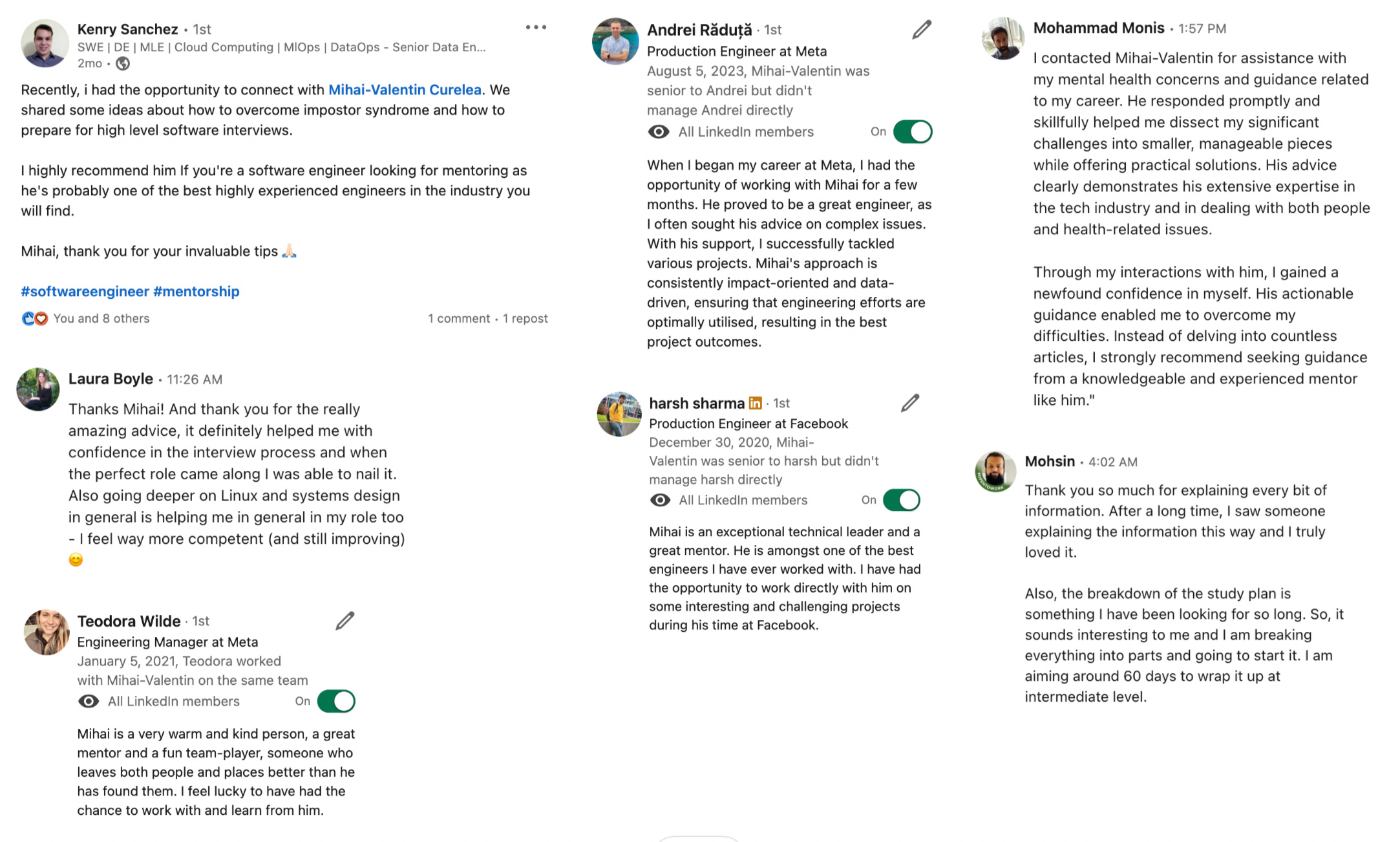1400x842 pixels.
Task: Click the edit pencil on Andrei Răduță's recommendation
Action: pos(922,30)
